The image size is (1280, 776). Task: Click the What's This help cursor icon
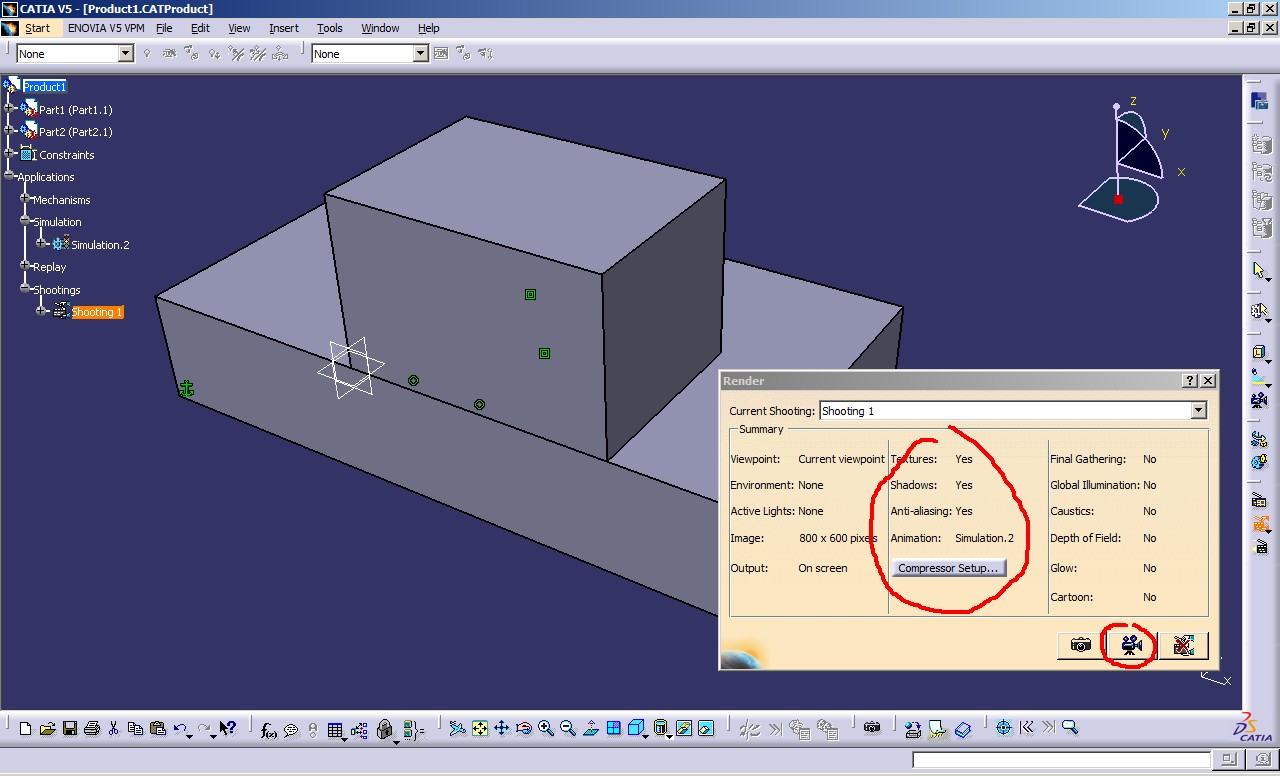coord(229,729)
